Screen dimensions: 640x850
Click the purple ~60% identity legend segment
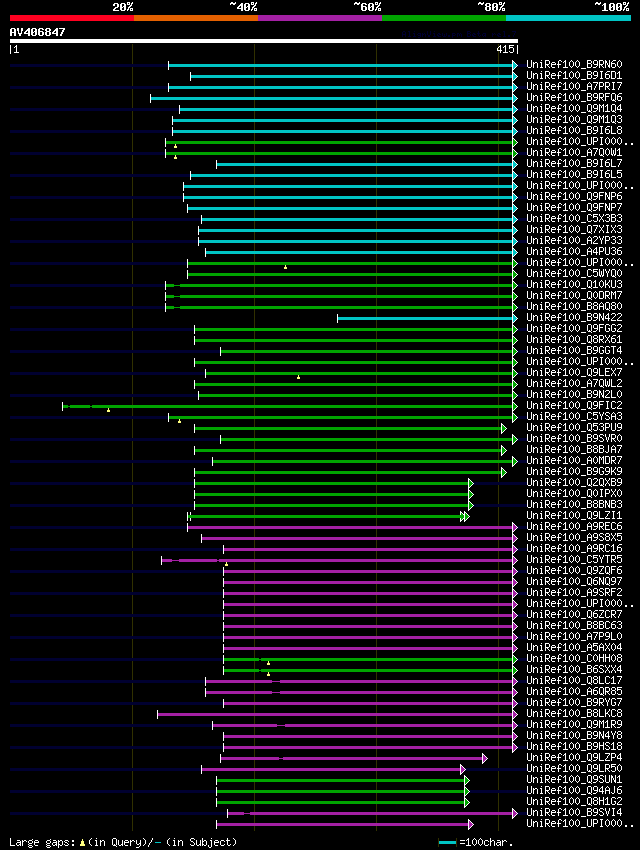point(320,18)
